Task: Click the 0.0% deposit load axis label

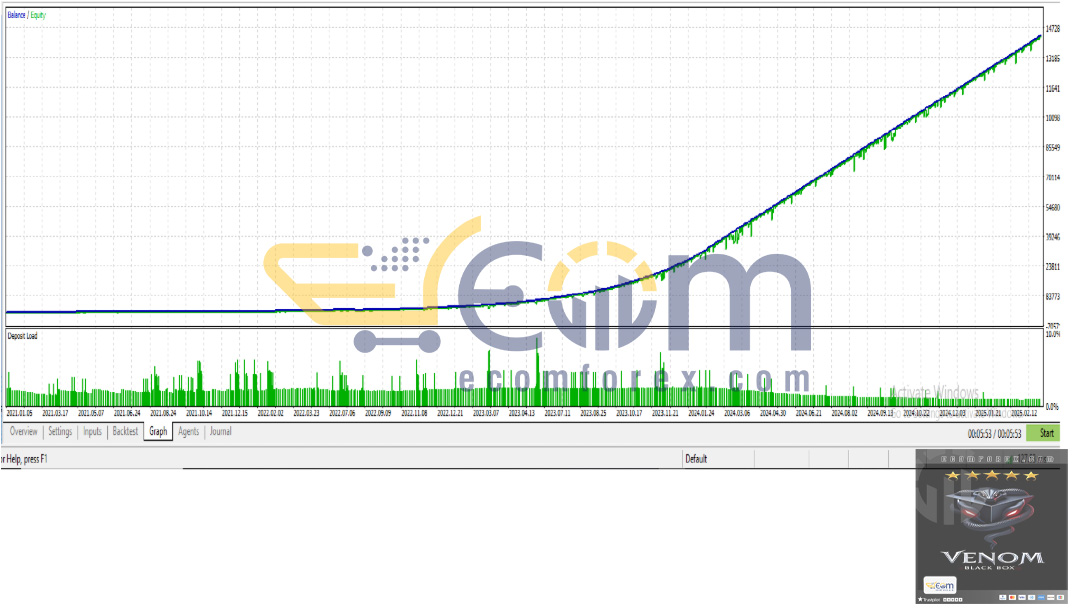Action: pyautogui.click(x=1053, y=407)
